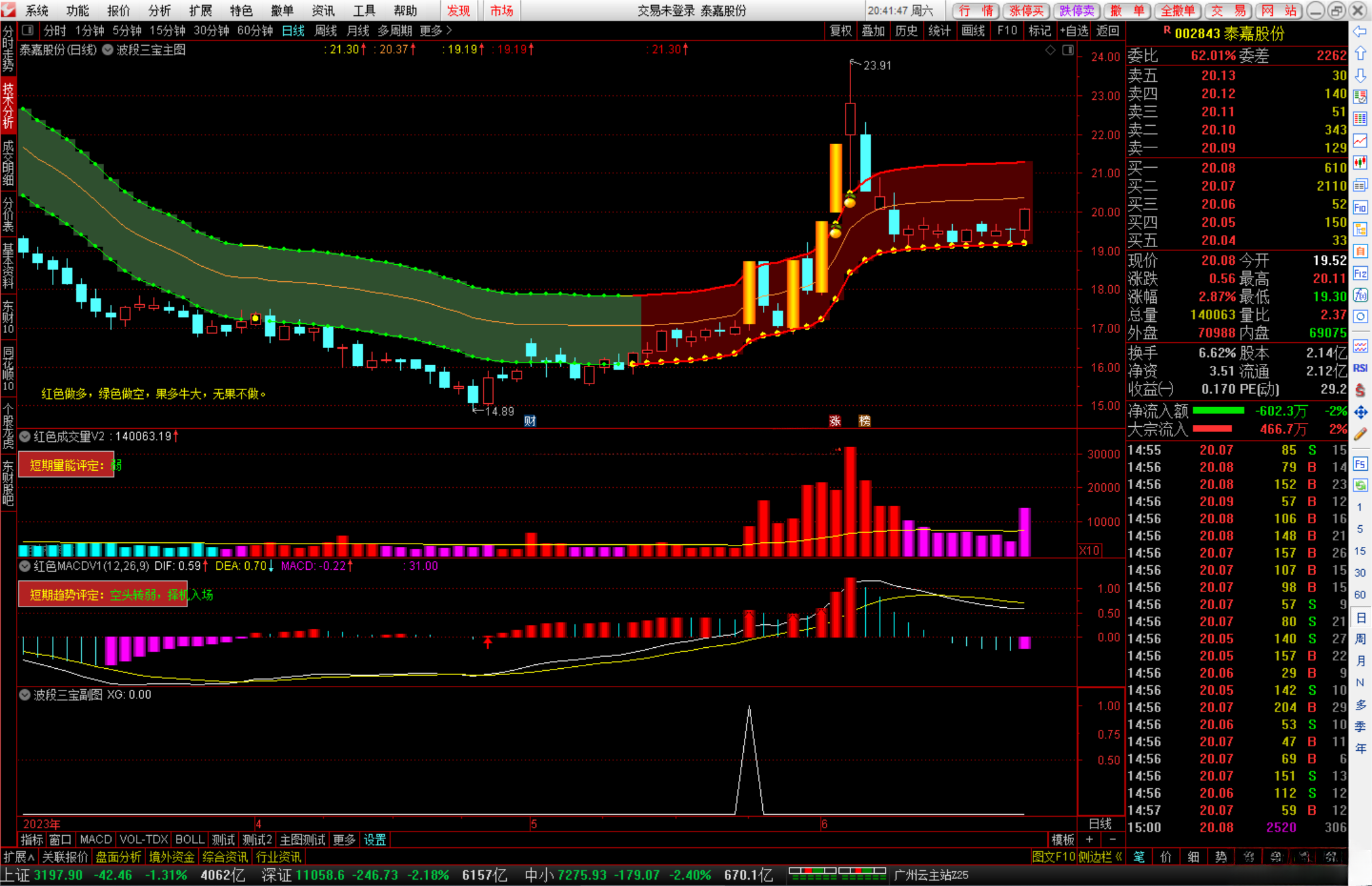Switch to the 周线 weekly period tab
1372x886 pixels.
[325, 30]
